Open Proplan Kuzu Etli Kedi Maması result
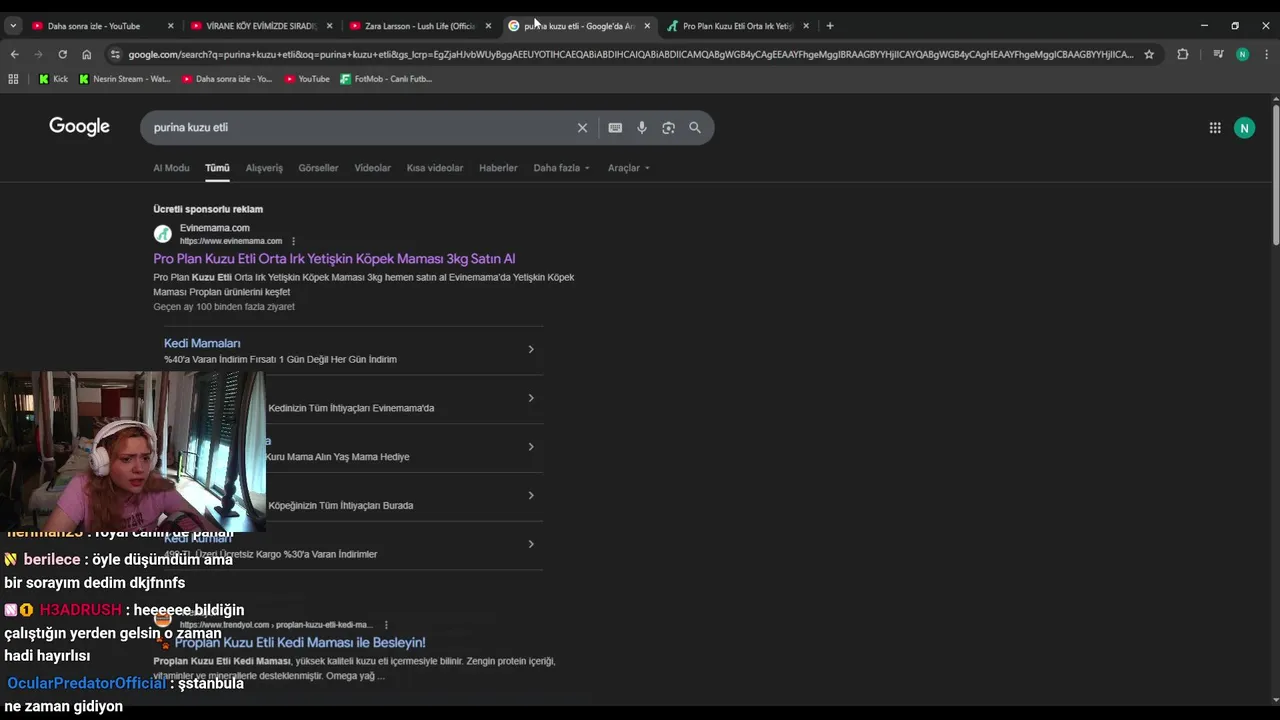 (300, 643)
